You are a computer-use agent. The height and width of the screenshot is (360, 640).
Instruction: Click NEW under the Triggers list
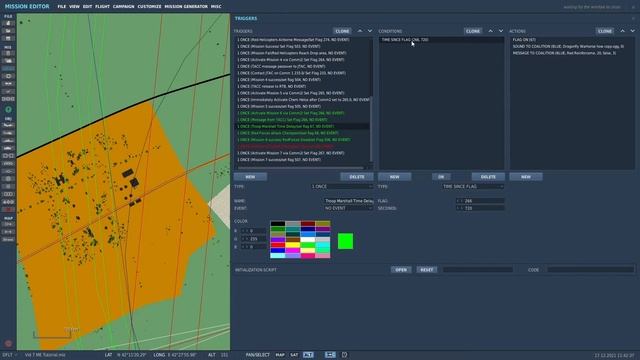tap(250, 177)
